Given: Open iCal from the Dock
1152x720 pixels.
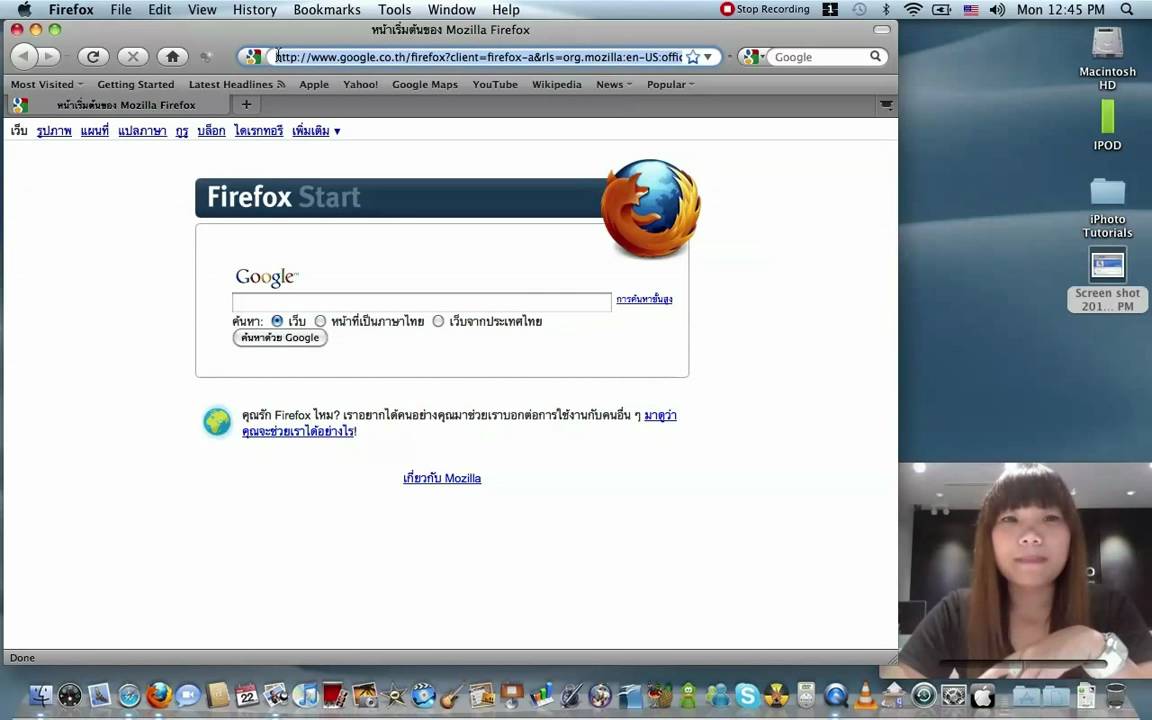Looking at the screenshot, I should point(246,694).
